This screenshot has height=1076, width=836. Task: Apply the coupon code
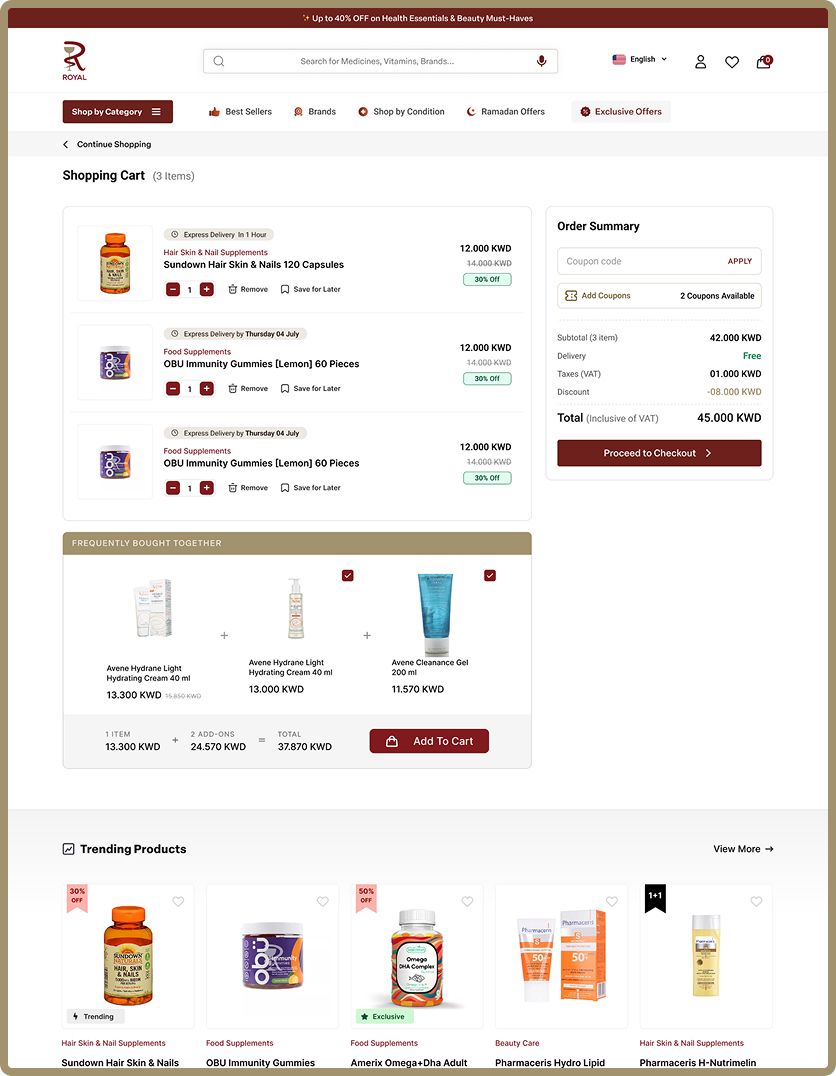(739, 261)
